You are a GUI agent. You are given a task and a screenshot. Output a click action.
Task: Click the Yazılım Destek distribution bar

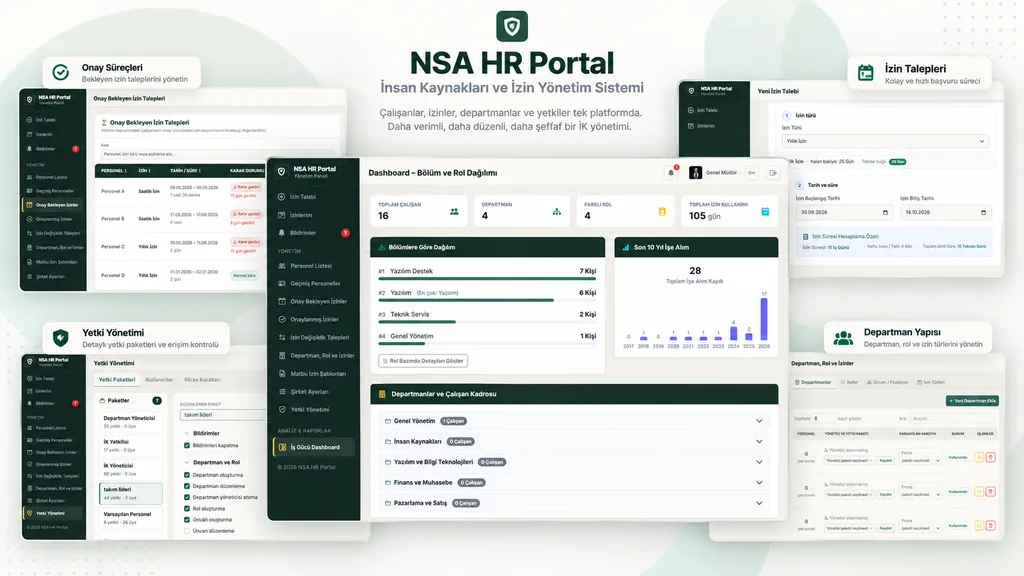coord(487,279)
